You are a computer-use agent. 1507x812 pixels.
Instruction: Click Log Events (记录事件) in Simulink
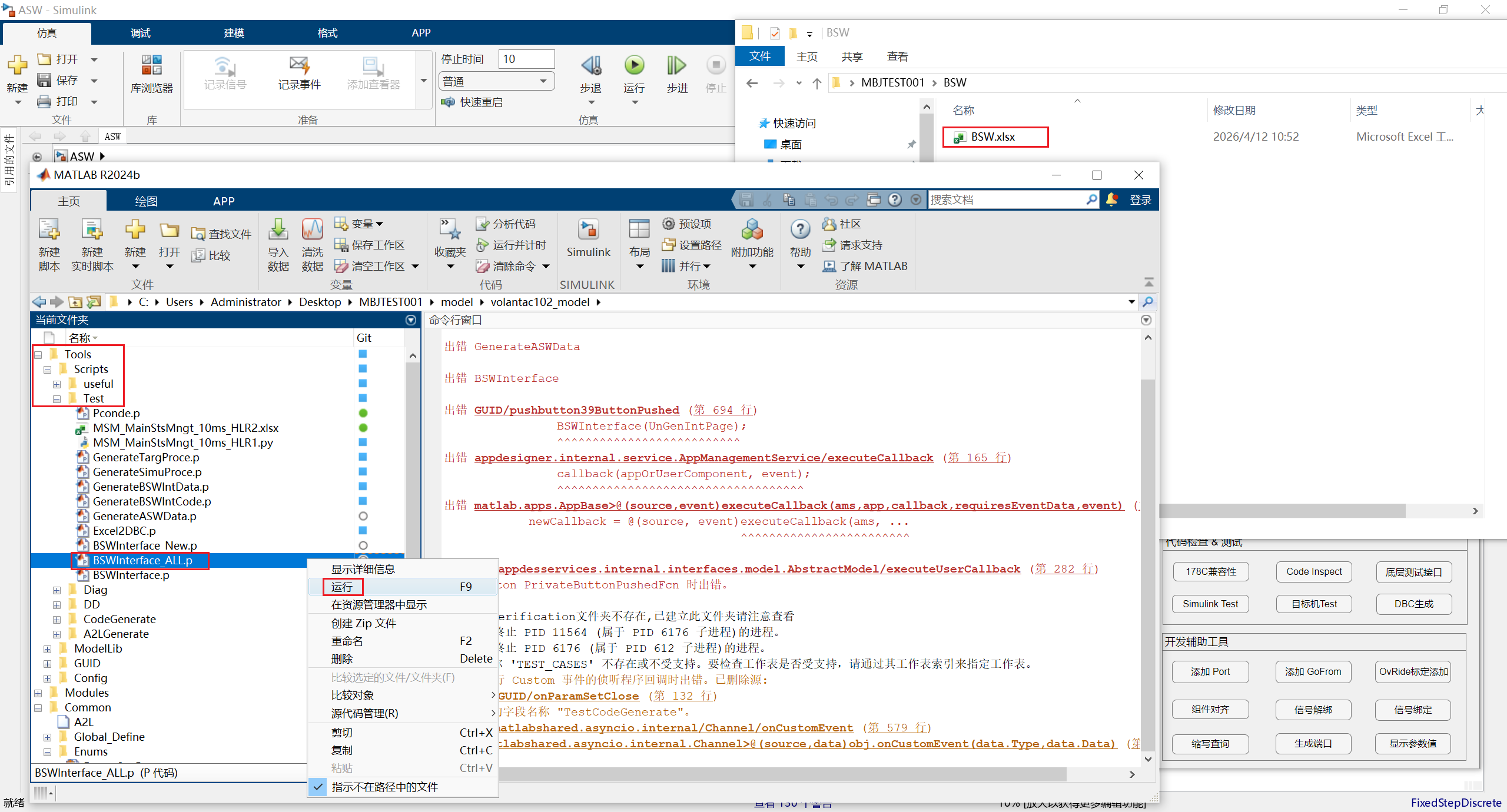click(299, 74)
